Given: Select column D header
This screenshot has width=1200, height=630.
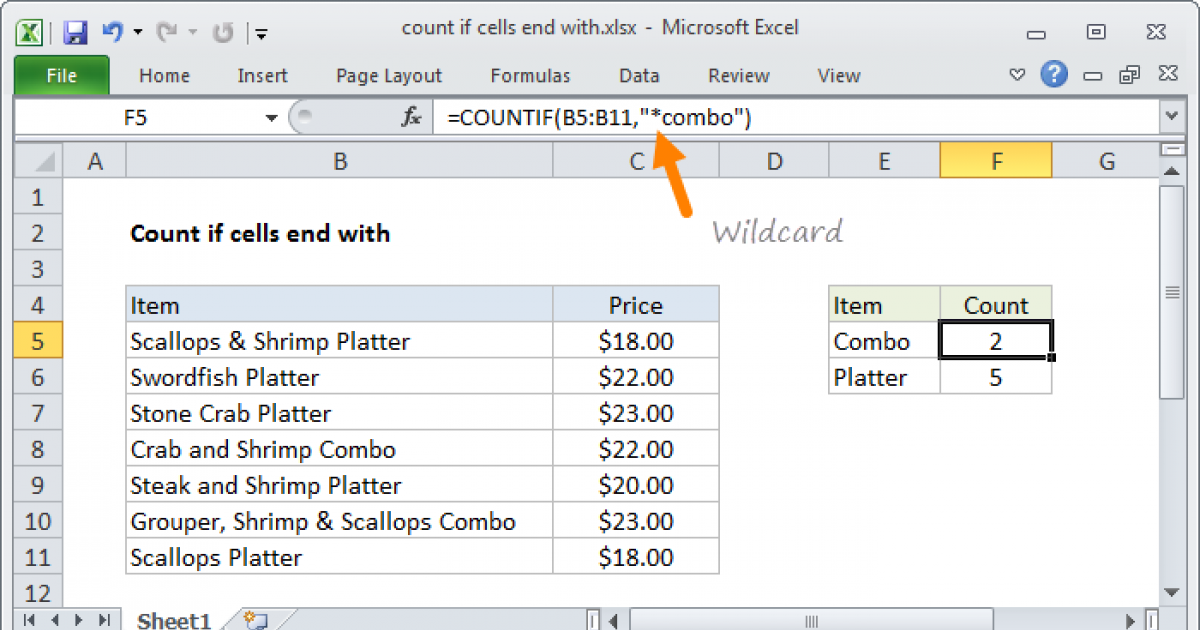Looking at the screenshot, I should 774,161.
